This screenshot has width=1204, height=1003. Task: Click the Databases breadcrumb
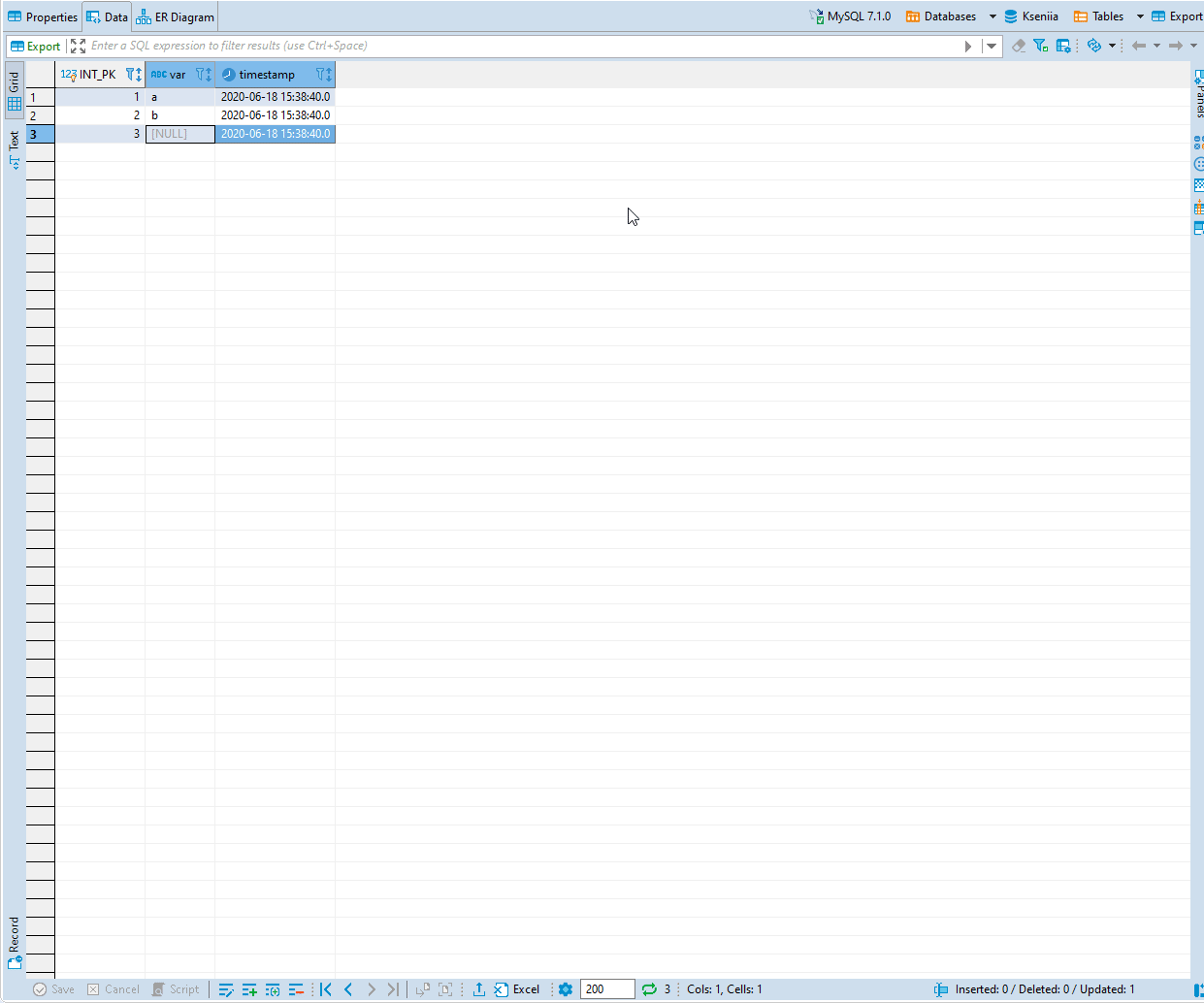click(x=941, y=16)
